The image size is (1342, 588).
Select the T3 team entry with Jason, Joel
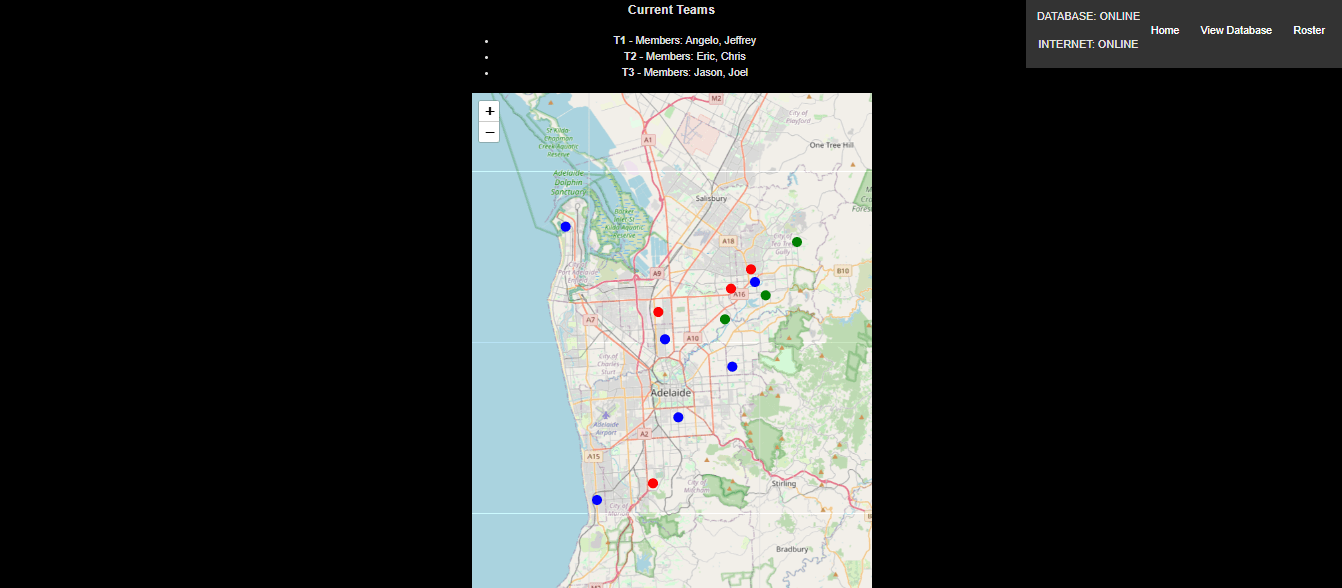tap(686, 72)
